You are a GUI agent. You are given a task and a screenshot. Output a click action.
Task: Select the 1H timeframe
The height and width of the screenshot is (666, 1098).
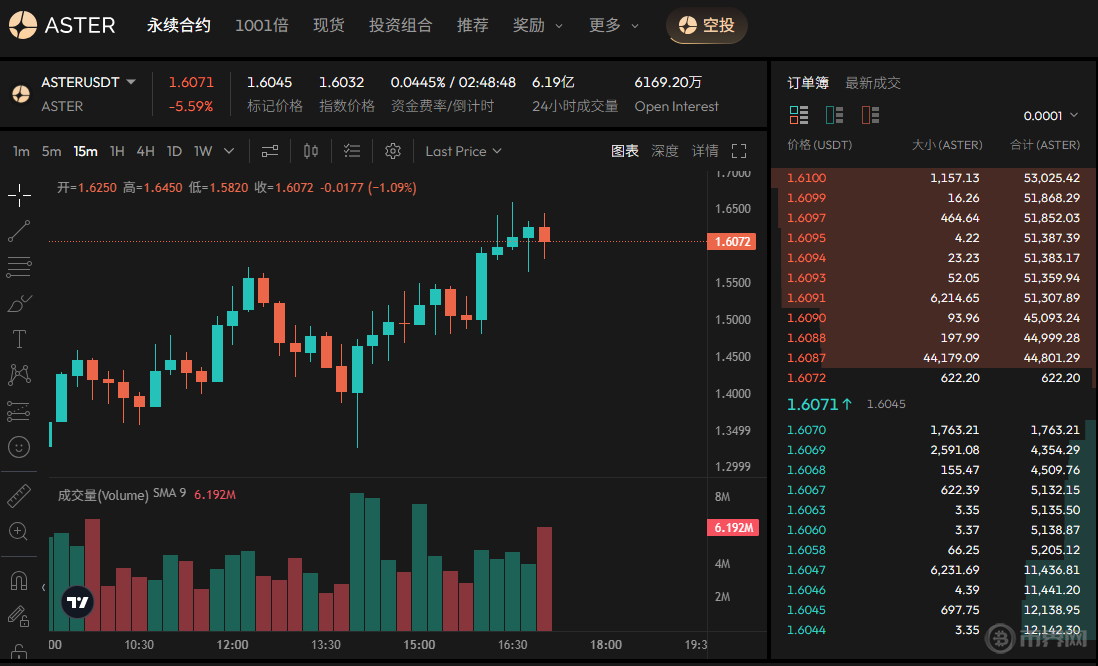click(x=117, y=151)
